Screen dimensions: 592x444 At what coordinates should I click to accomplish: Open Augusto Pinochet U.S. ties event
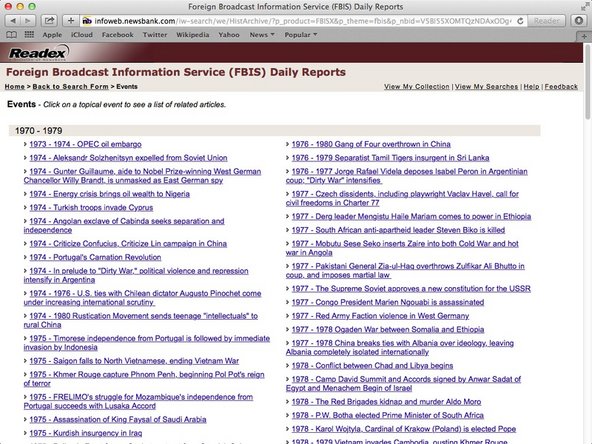(142, 298)
